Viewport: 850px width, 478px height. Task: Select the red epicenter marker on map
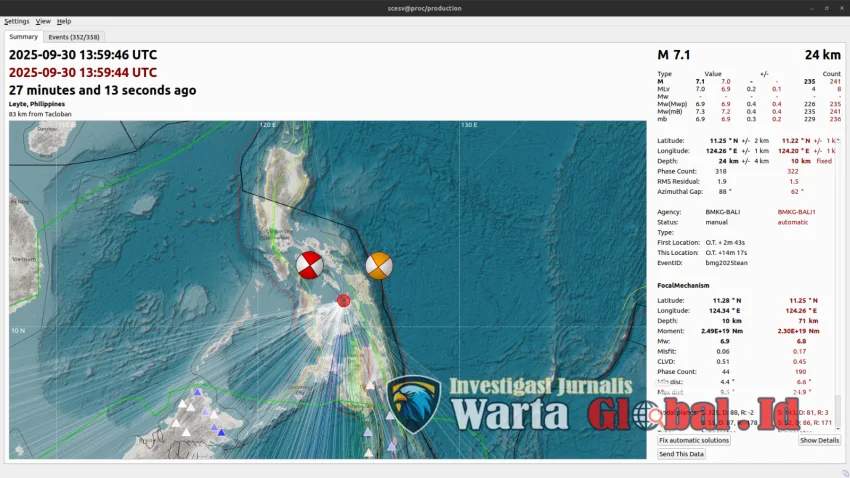pos(344,300)
